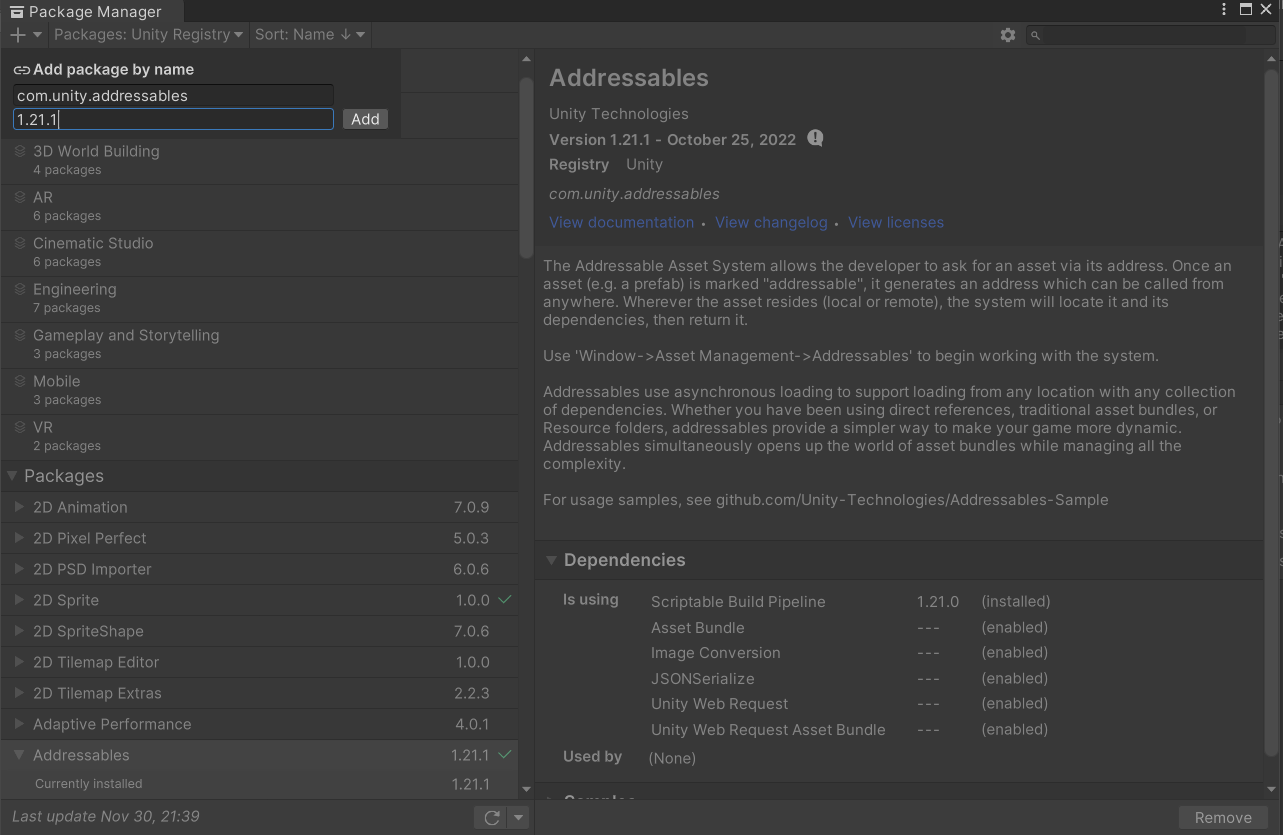1283x835 pixels.
Task: Open the refresh options dropdown arrow
Action: coord(518,817)
